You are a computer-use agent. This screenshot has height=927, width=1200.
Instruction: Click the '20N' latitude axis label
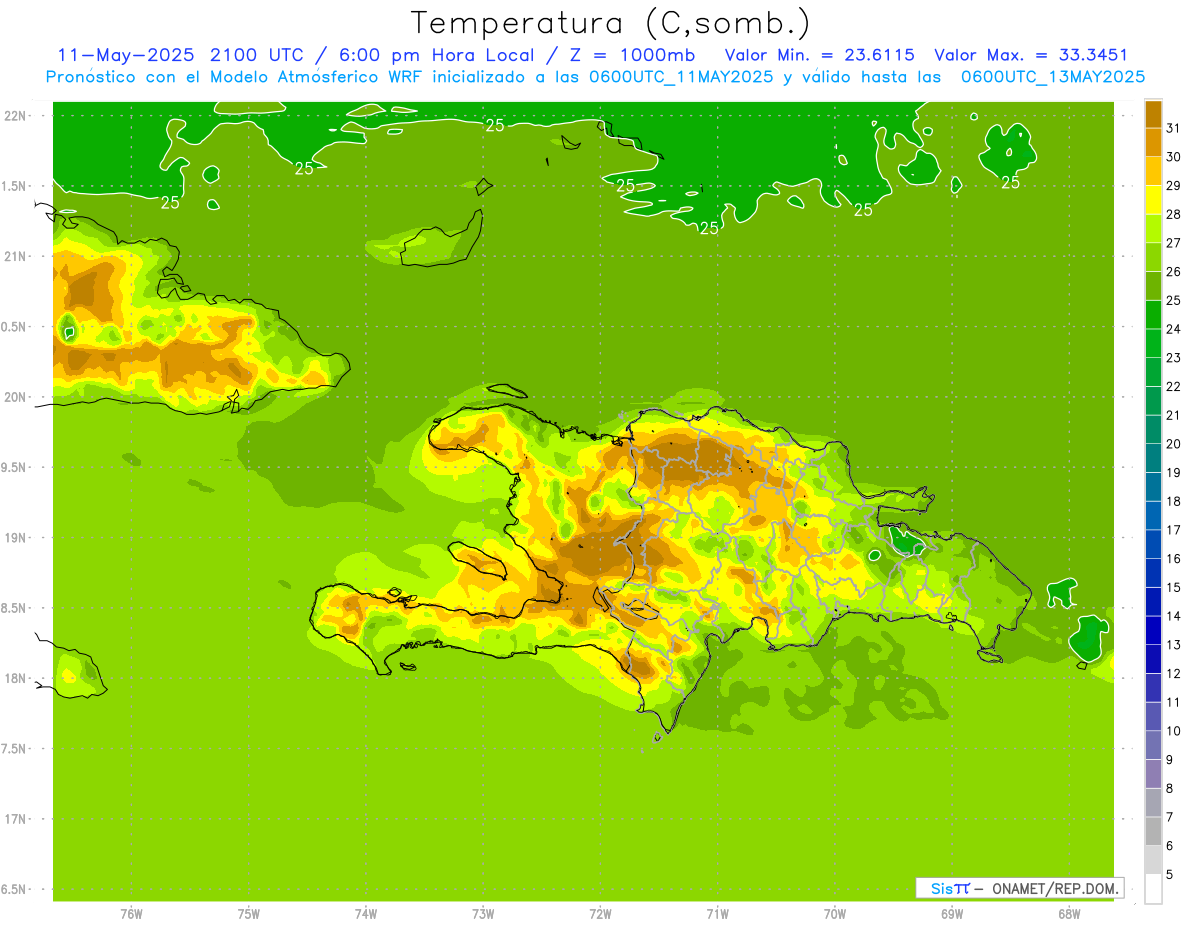16,397
